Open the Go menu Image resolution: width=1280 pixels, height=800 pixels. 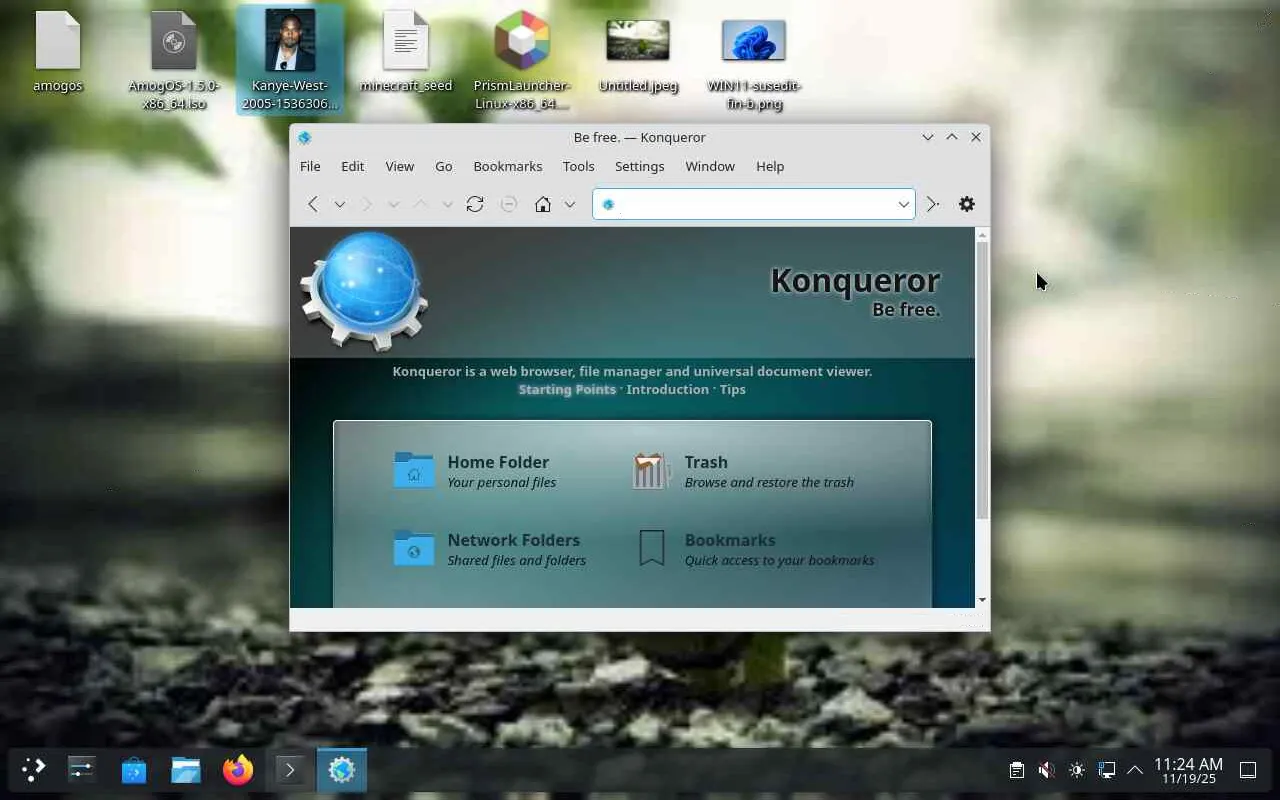tap(443, 167)
